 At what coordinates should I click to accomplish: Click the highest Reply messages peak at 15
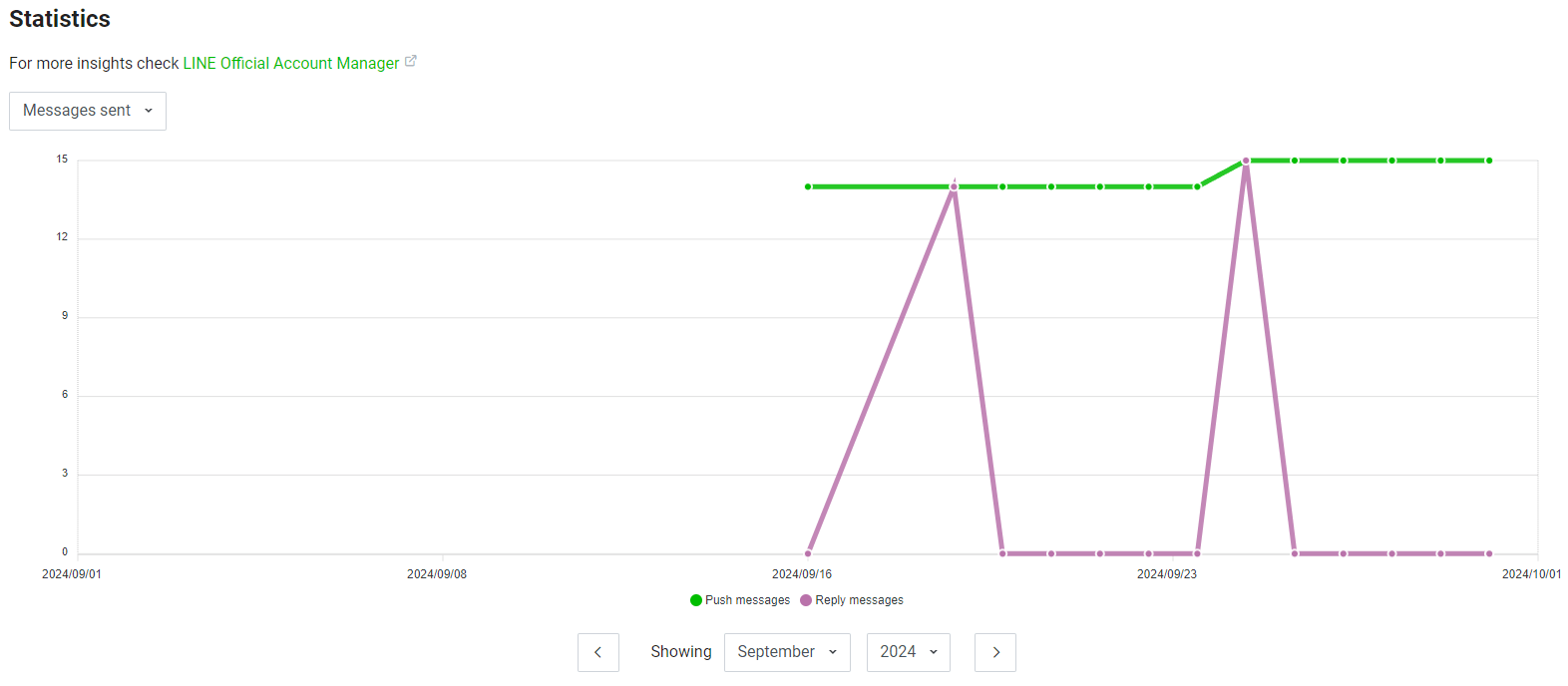pyautogui.click(x=1246, y=161)
